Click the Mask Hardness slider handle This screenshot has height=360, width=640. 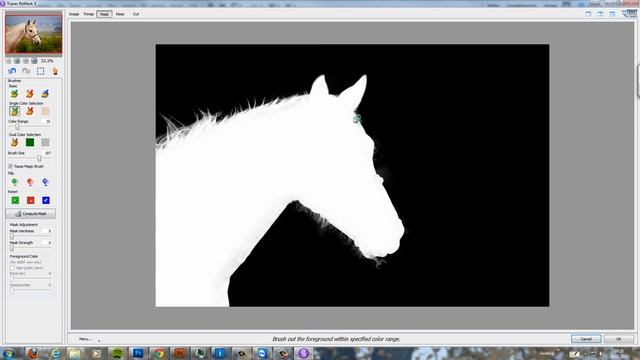pos(12,236)
